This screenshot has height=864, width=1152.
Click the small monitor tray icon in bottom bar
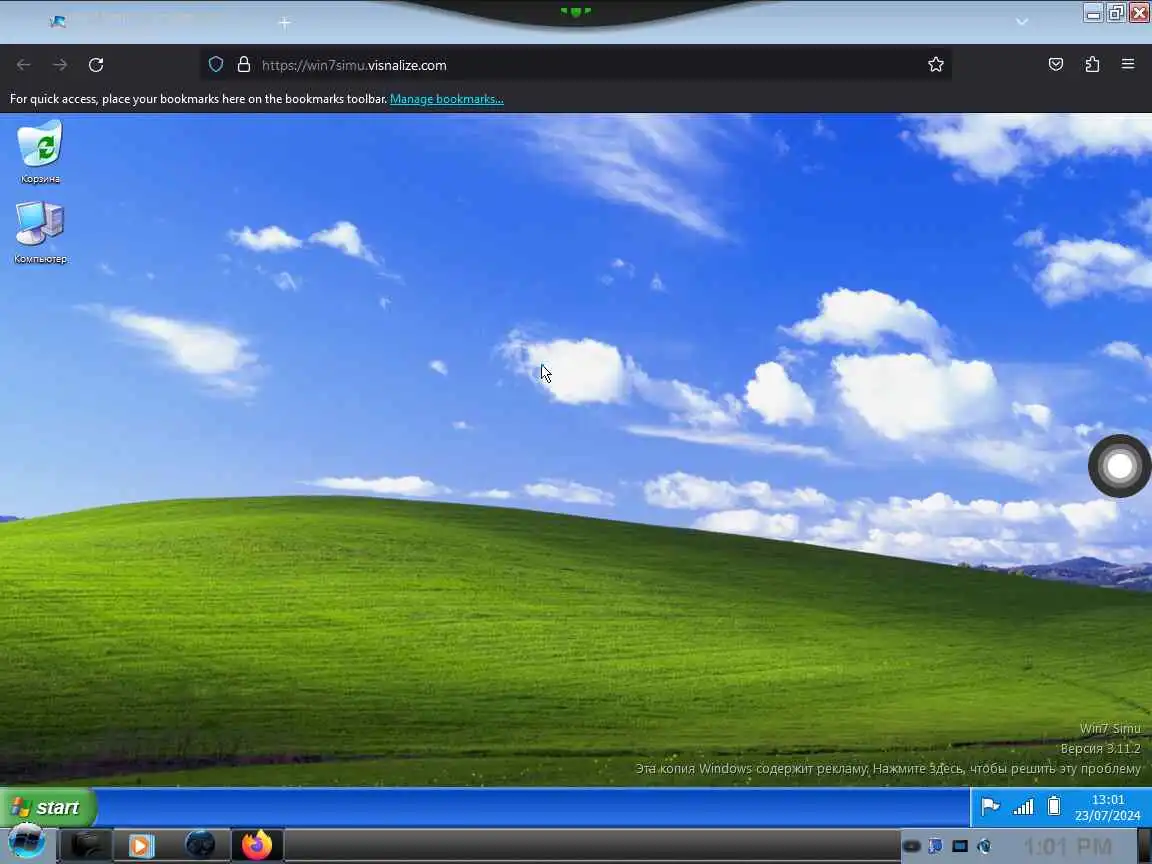pyautogui.click(x=960, y=846)
